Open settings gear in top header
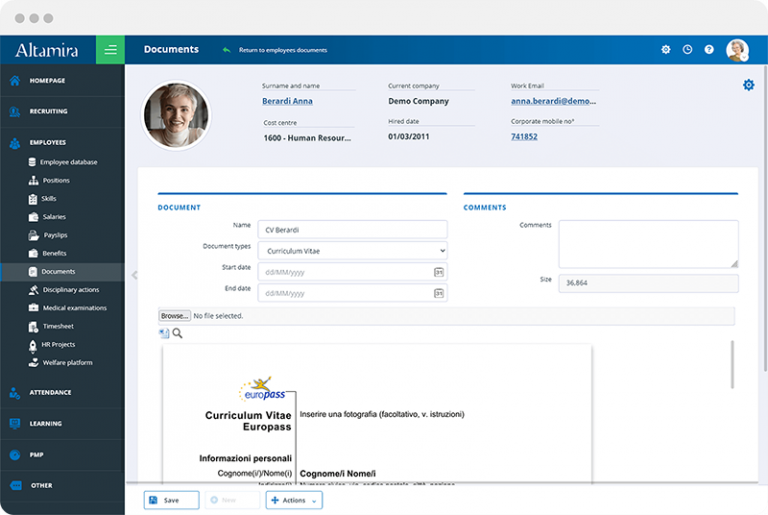 [x=666, y=49]
